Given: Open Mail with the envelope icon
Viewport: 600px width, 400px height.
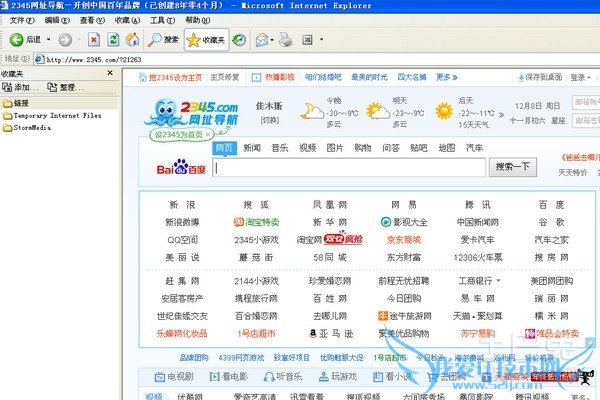Looking at the screenshot, I should pyautogui.click(x=262, y=39).
